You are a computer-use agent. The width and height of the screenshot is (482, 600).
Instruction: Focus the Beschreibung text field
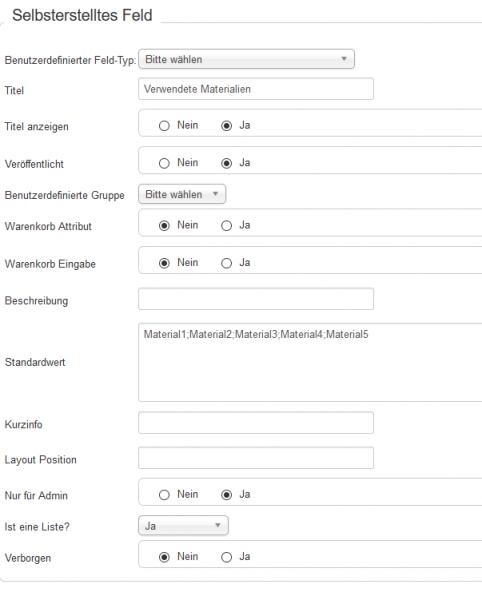click(256, 299)
